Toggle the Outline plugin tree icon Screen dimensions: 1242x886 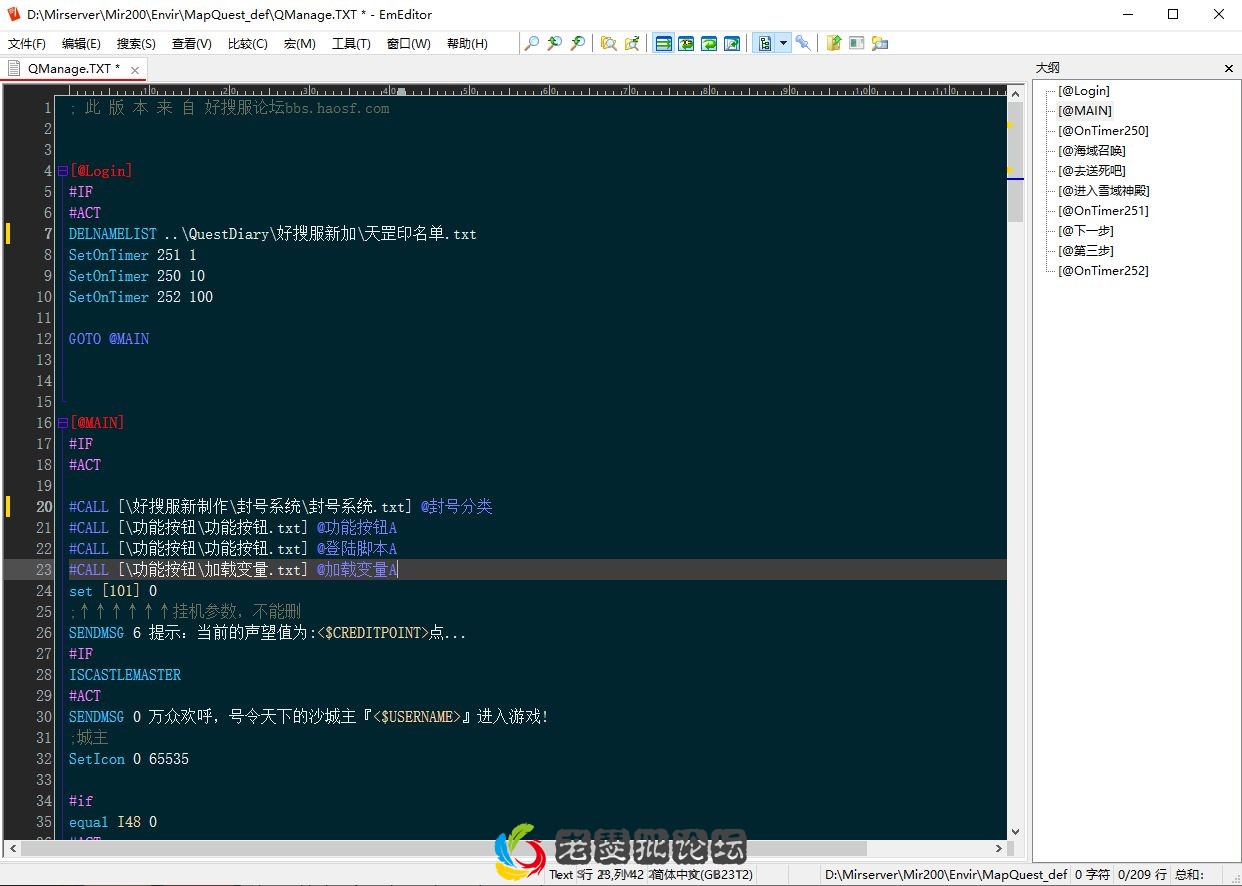click(x=765, y=43)
